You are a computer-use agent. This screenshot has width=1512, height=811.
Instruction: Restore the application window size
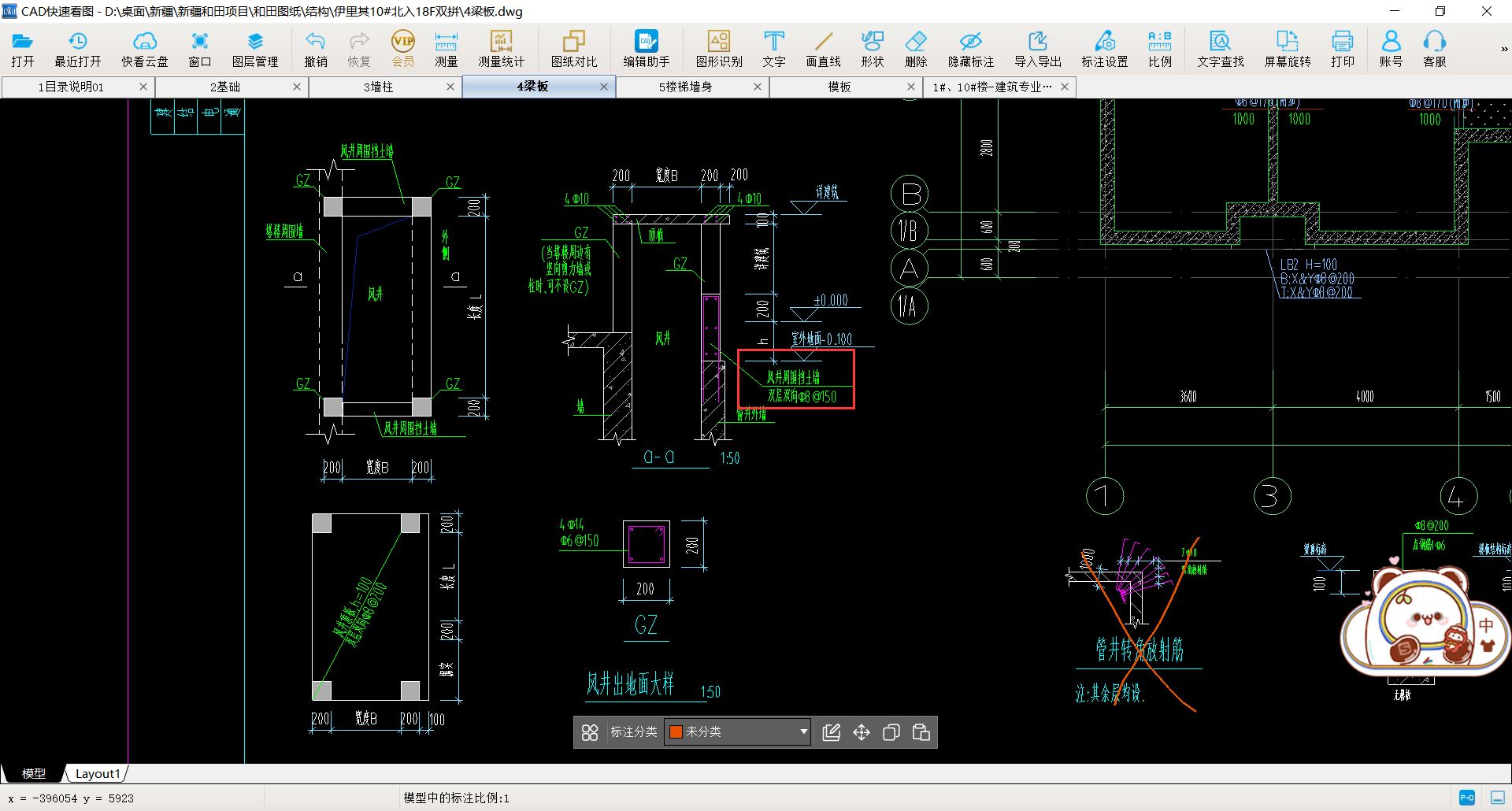click(1440, 11)
